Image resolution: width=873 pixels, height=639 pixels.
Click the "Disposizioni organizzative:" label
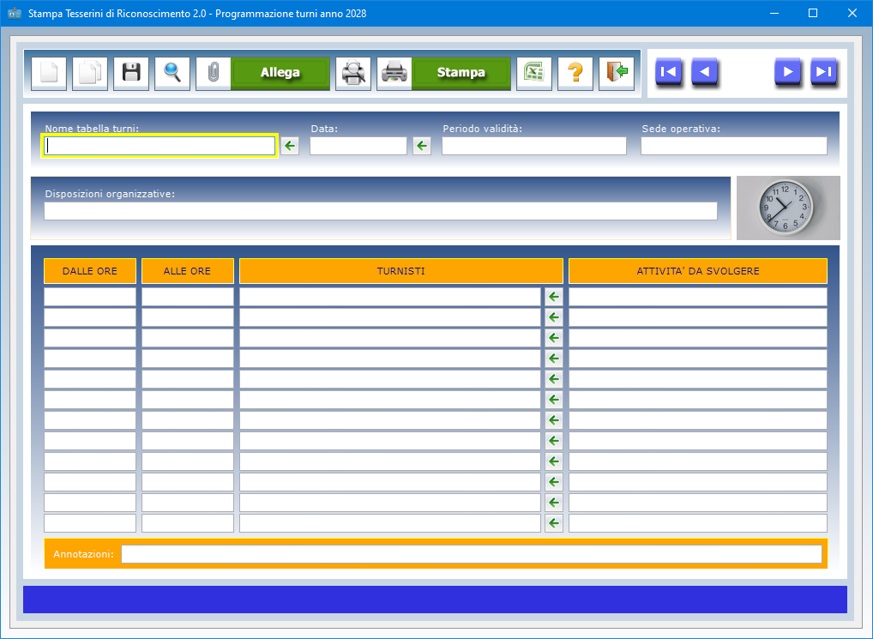click(110, 194)
